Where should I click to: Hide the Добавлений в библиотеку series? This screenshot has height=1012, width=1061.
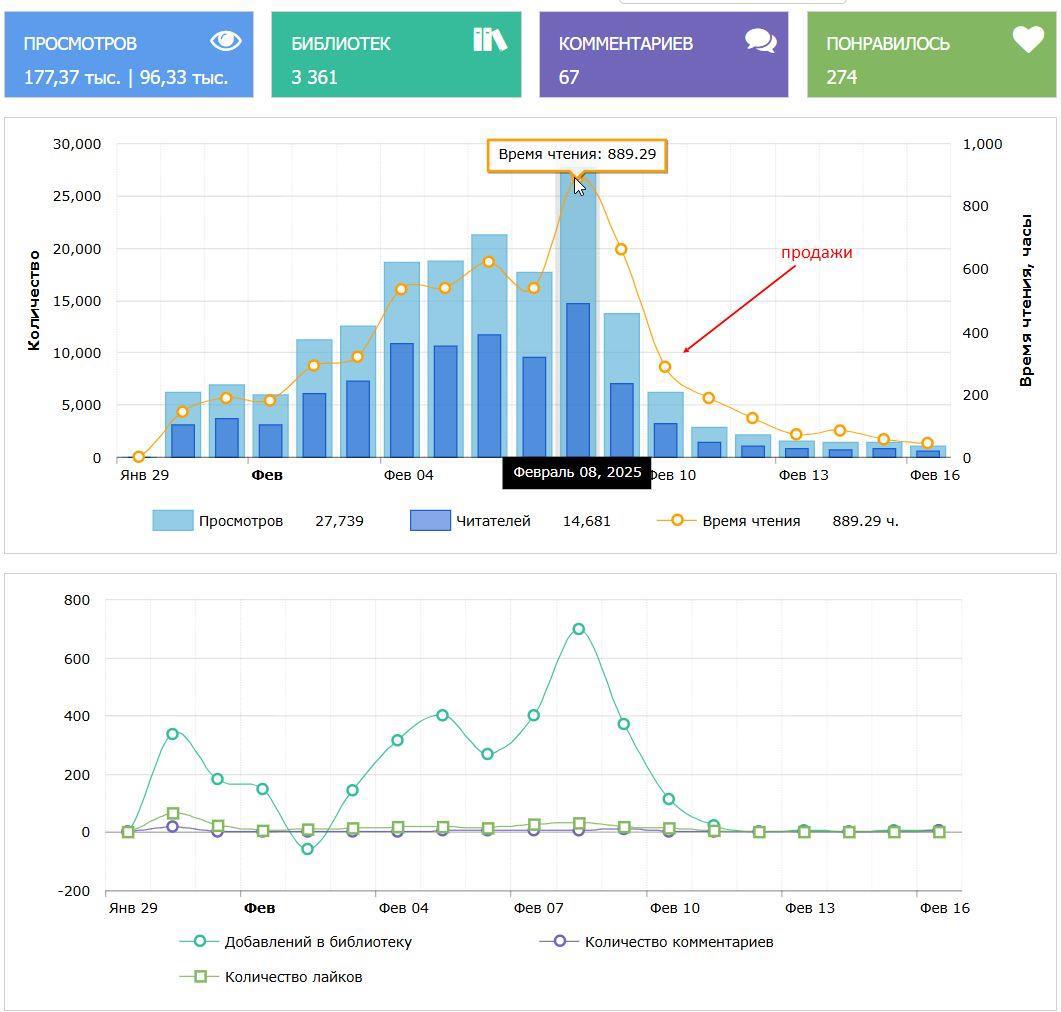pyautogui.click(x=317, y=942)
